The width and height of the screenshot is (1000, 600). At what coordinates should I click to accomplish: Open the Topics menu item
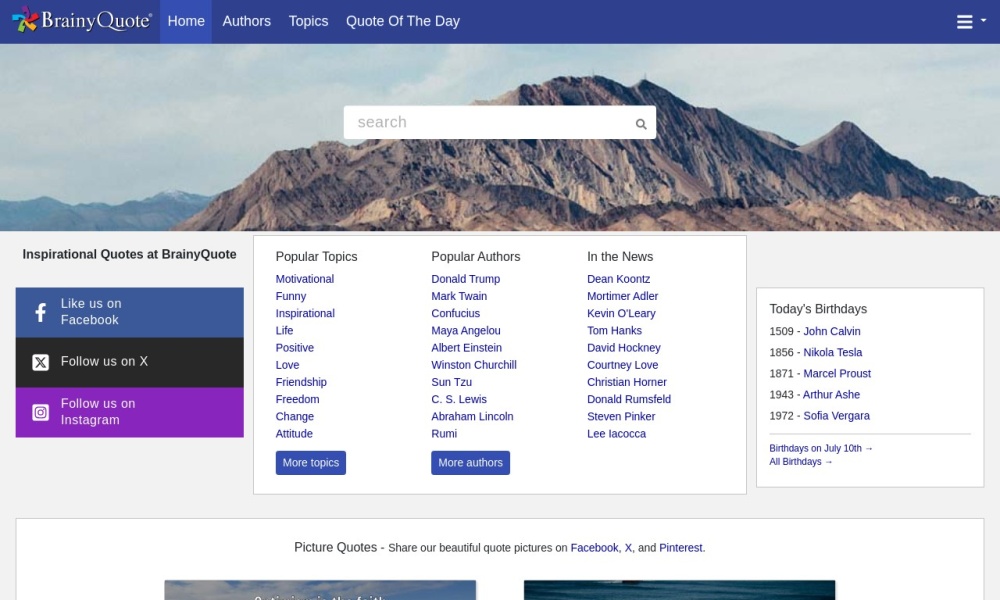tap(309, 21)
